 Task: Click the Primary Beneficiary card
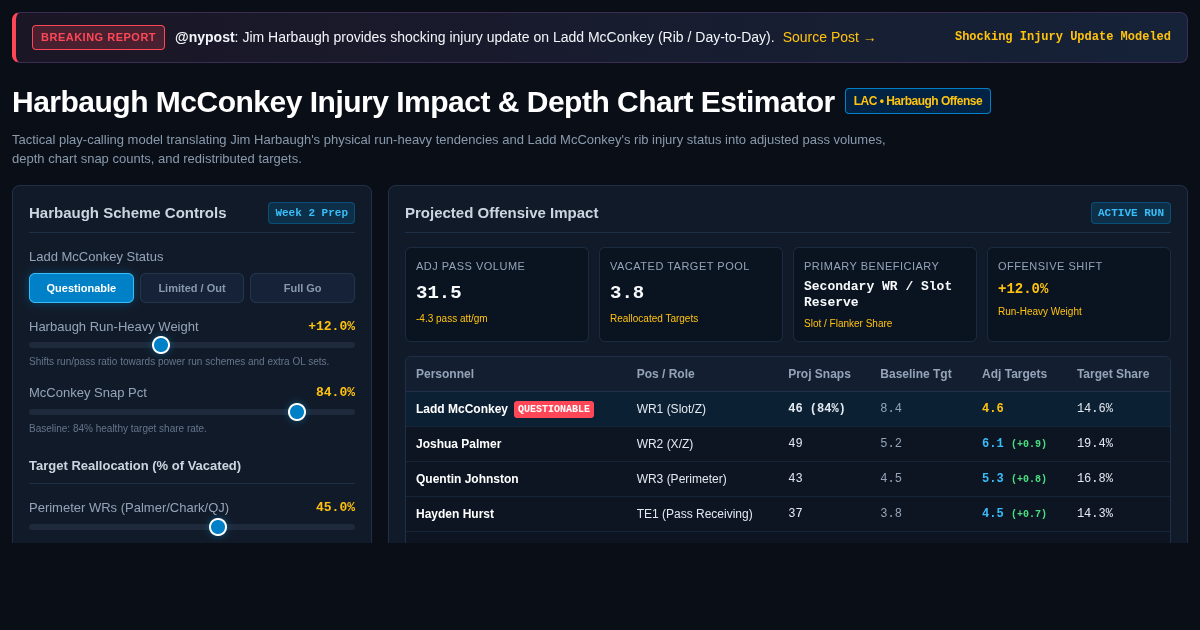(x=885, y=295)
